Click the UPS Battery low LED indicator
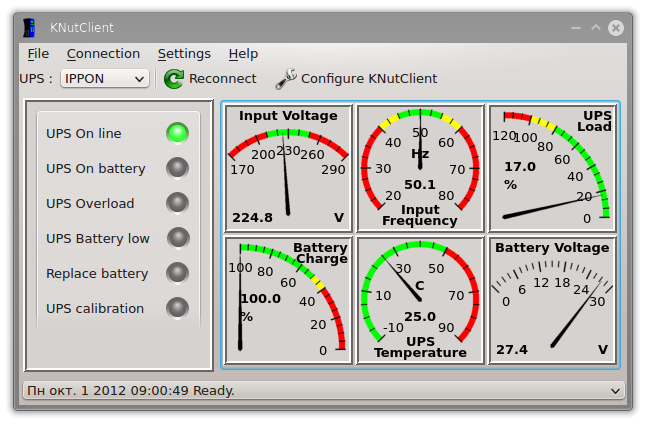Image resolution: width=646 pixels, height=424 pixels. [x=177, y=238]
